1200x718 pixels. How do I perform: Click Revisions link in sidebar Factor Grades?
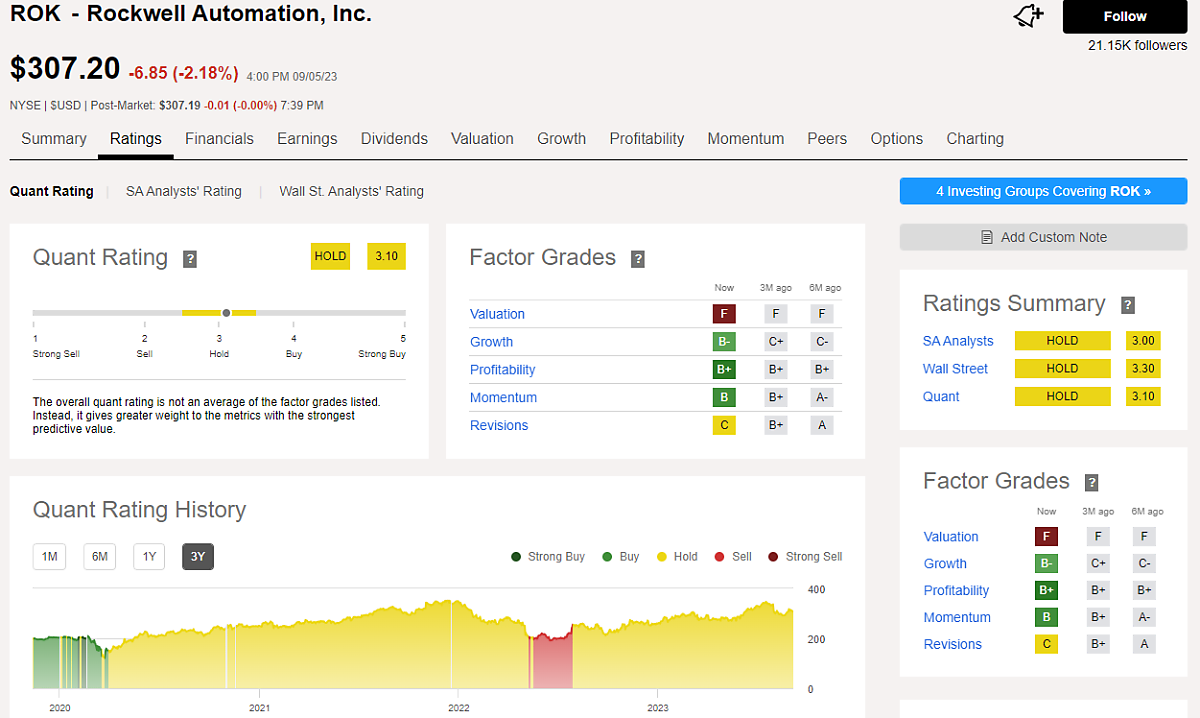click(x=953, y=645)
